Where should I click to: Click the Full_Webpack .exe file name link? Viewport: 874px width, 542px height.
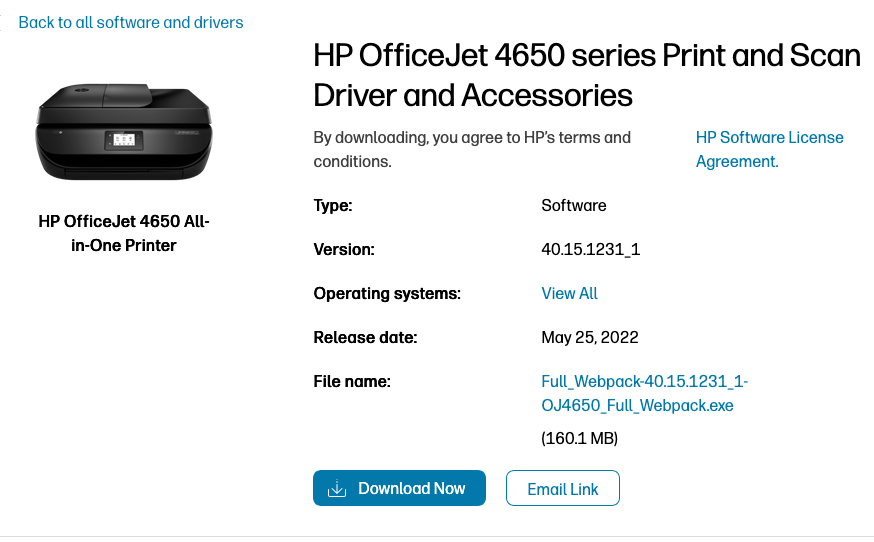(x=644, y=393)
